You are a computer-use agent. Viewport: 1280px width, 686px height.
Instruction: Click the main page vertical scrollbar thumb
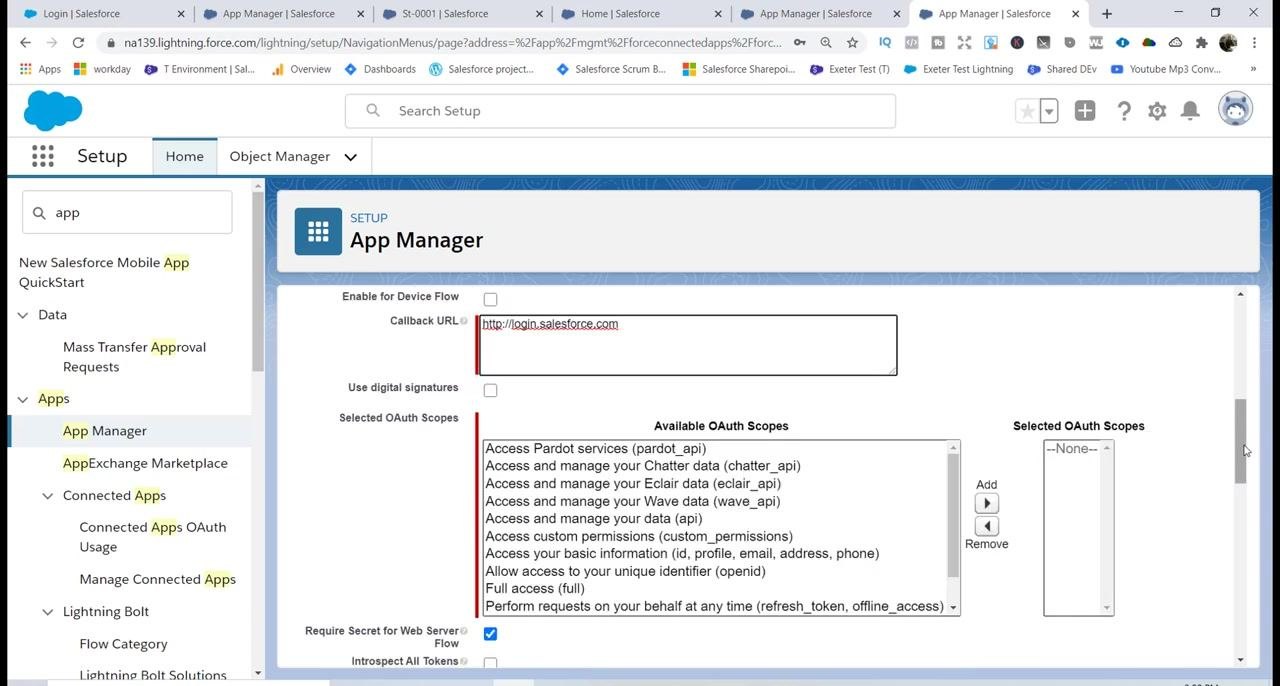click(x=1241, y=441)
